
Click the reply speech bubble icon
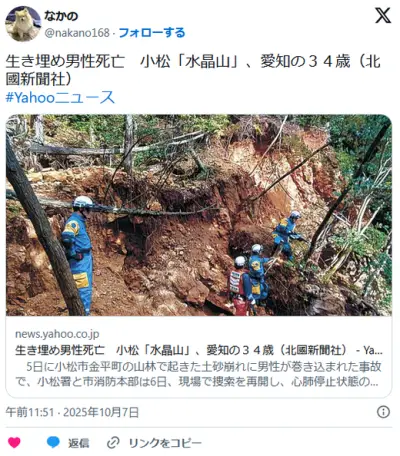[53, 442]
